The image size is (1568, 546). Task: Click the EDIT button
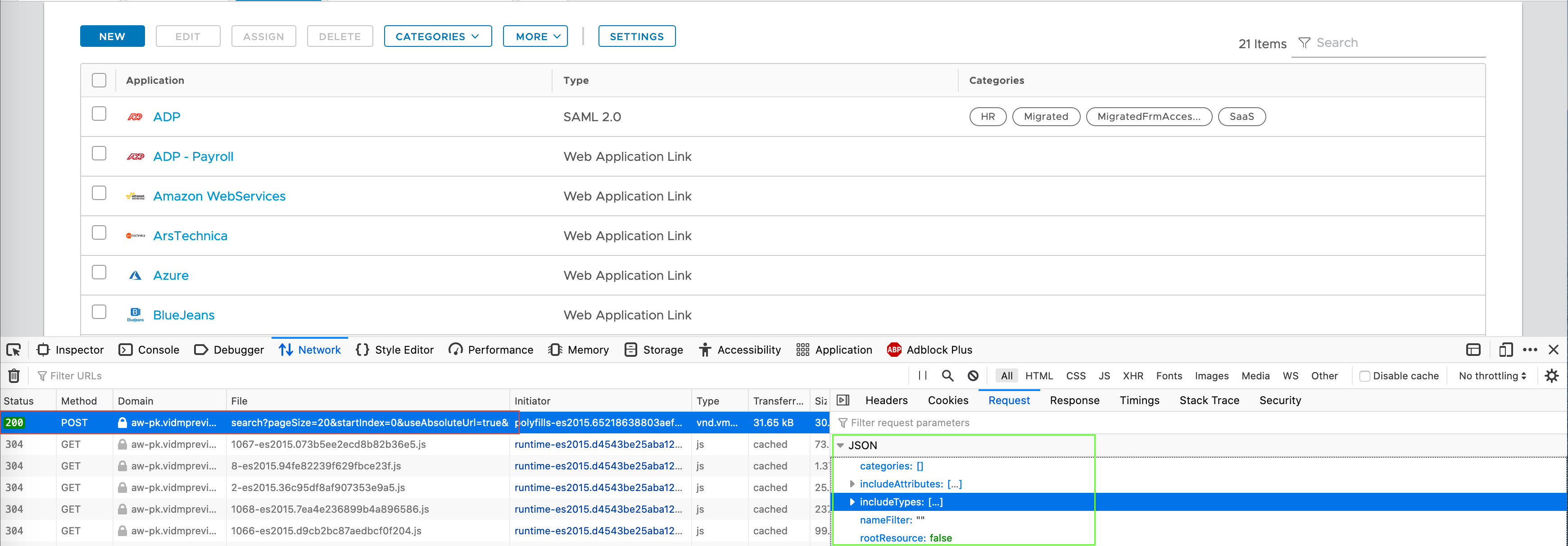coord(188,36)
